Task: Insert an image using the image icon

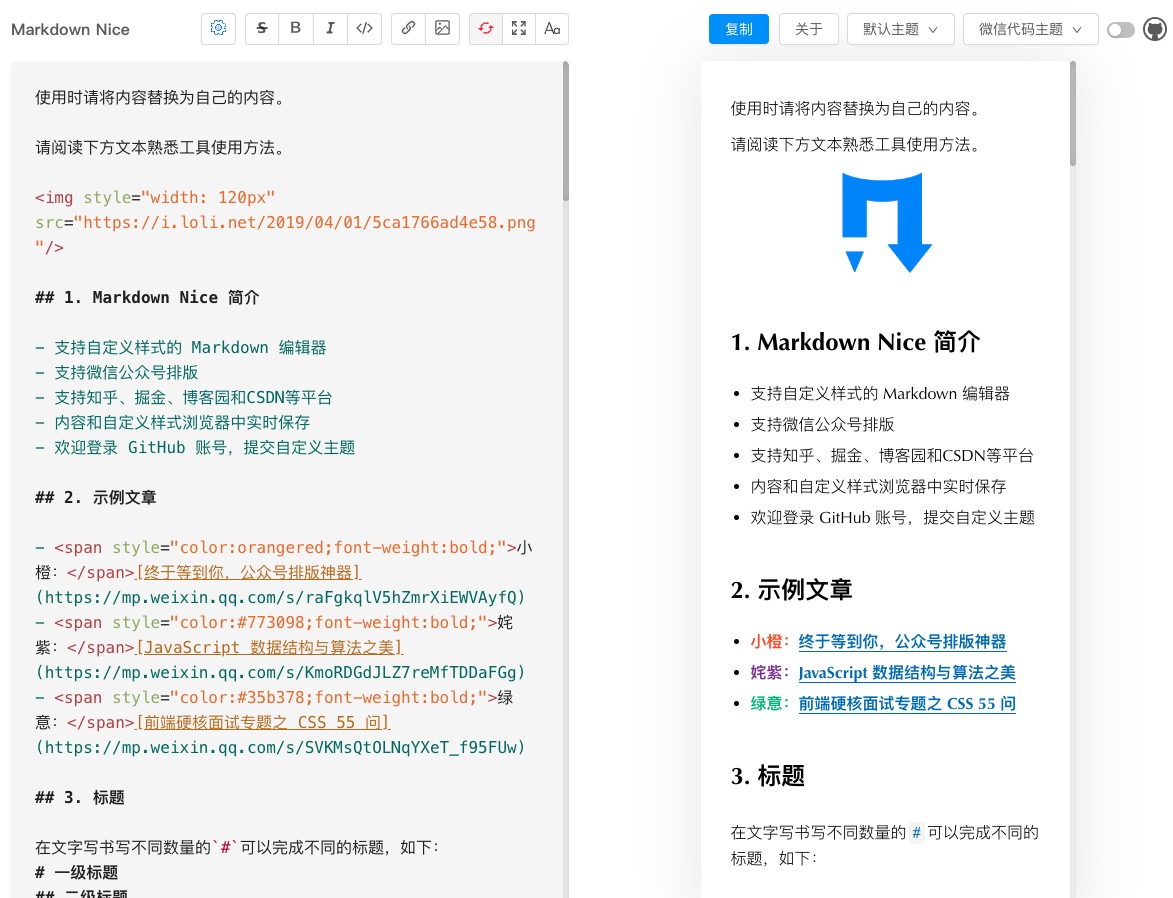Action: pos(442,28)
